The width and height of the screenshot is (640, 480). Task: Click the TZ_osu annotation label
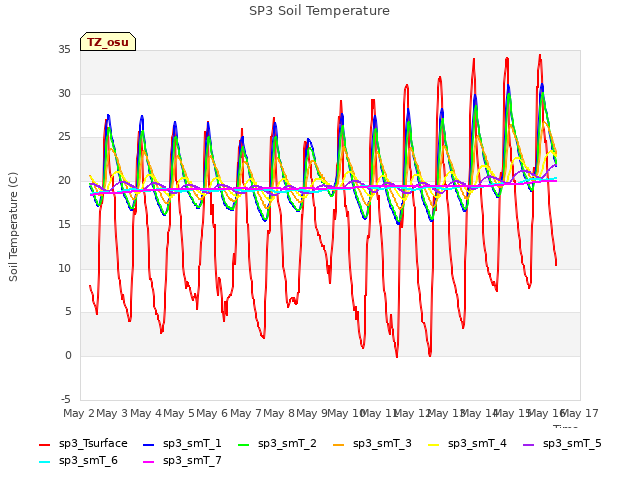click(x=108, y=42)
